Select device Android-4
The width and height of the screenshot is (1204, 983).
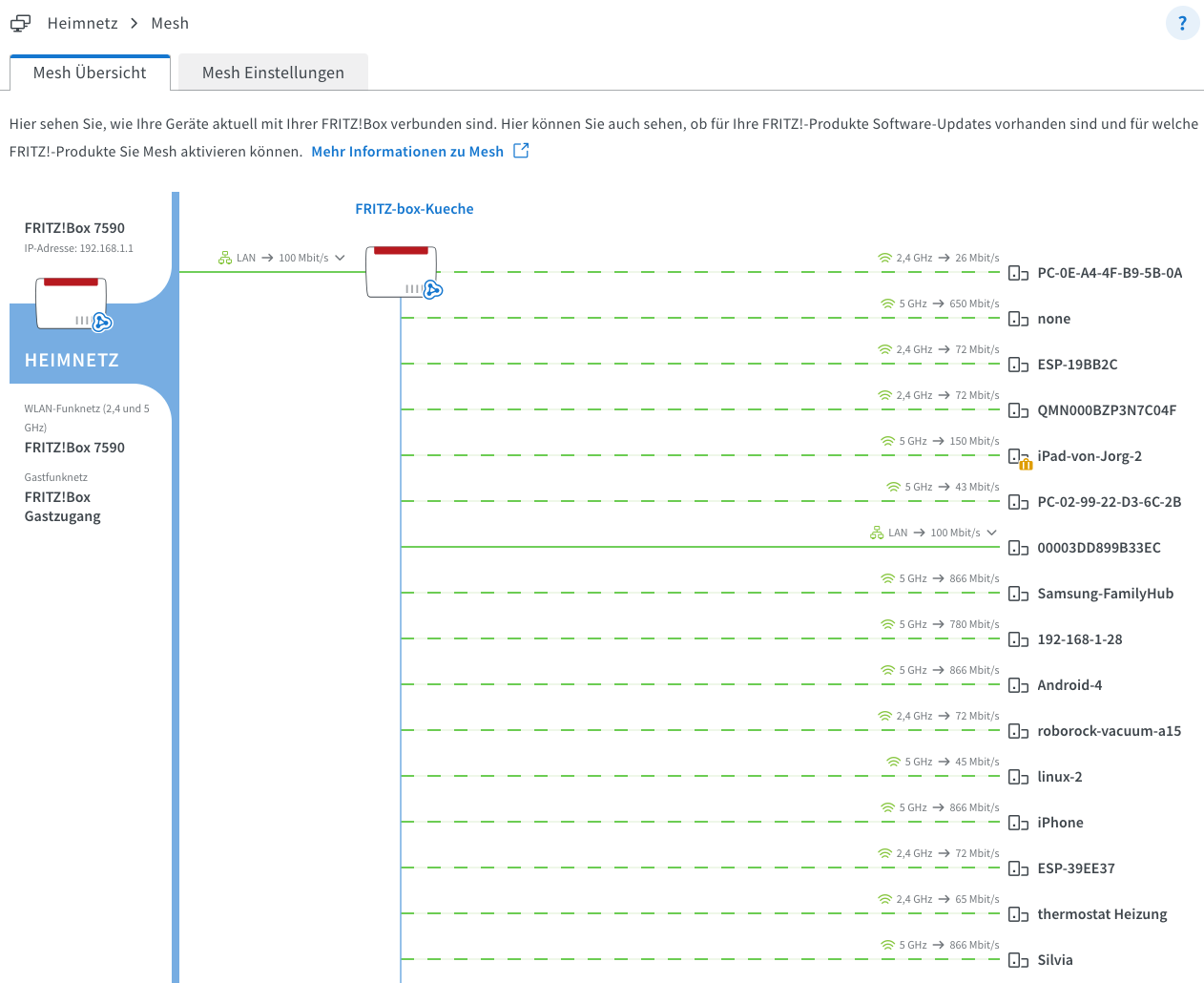click(1069, 685)
